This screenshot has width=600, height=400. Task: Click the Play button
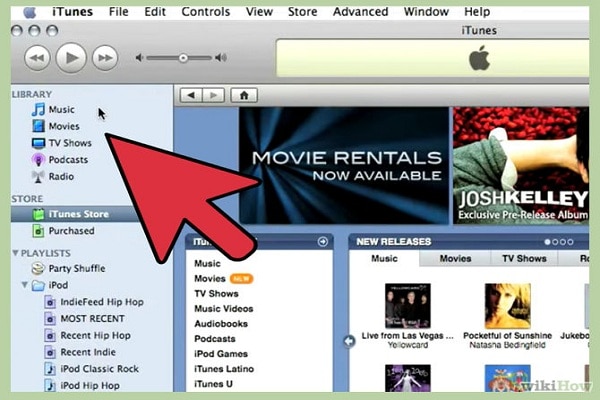coord(71,58)
